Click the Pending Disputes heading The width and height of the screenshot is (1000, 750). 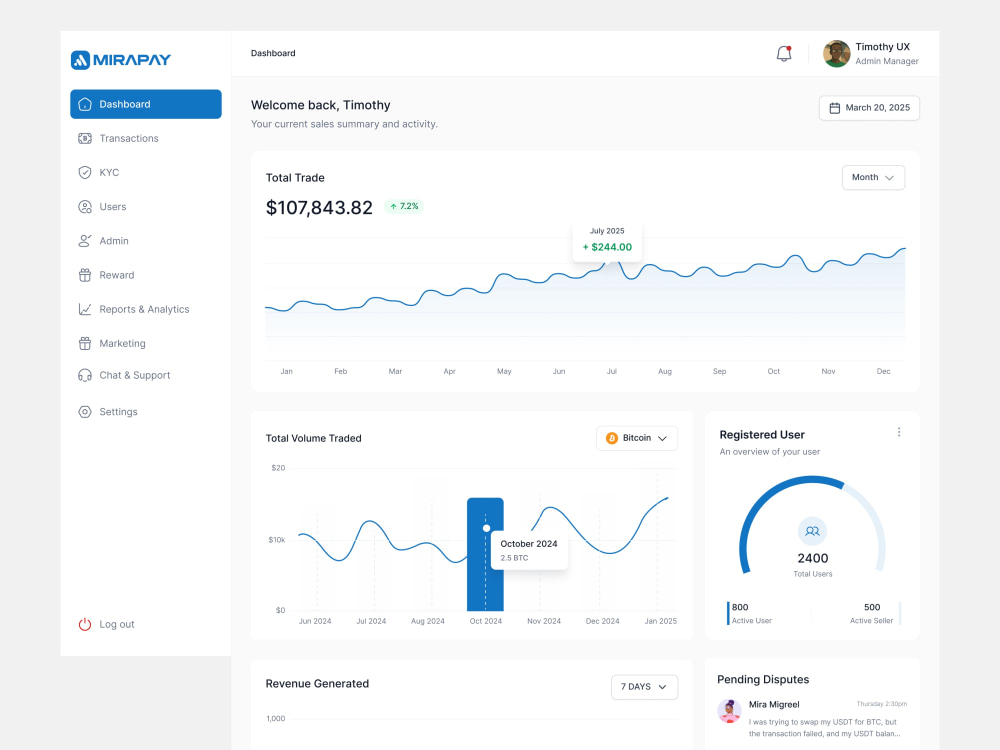(763, 680)
